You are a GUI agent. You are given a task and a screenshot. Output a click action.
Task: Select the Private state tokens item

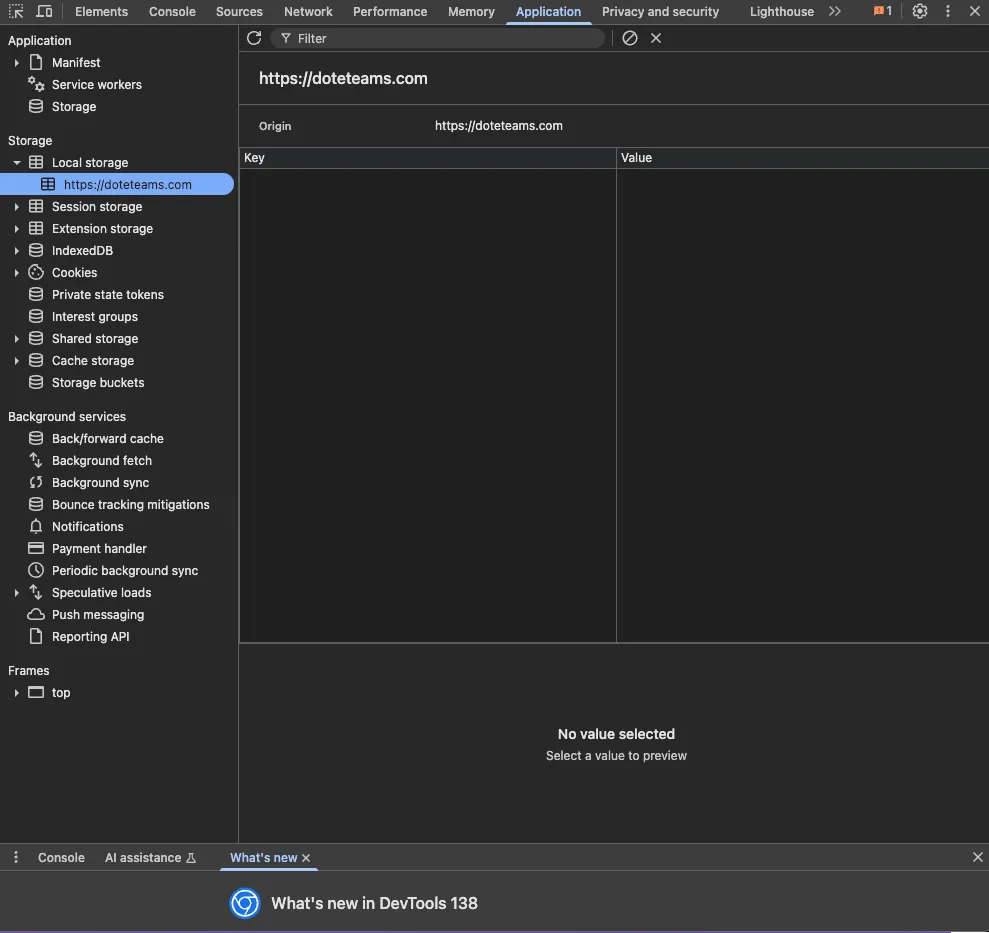click(107, 295)
